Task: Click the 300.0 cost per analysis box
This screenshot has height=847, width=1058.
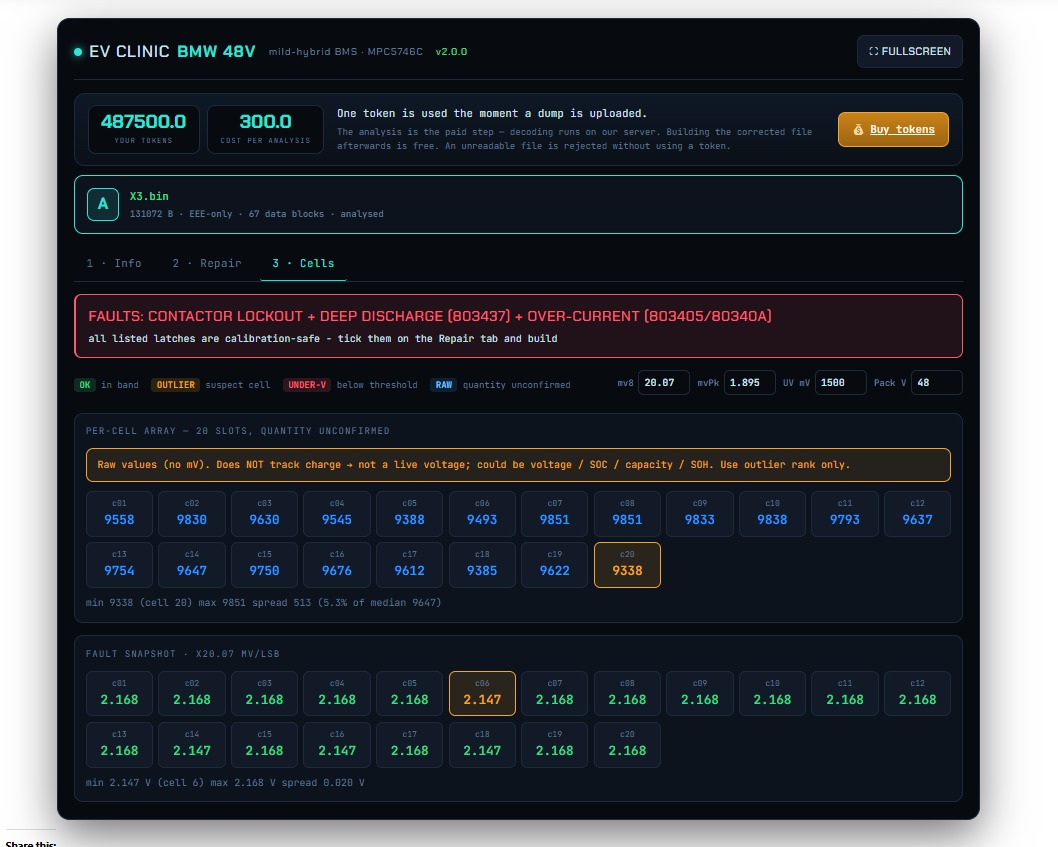Action: (x=265, y=129)
